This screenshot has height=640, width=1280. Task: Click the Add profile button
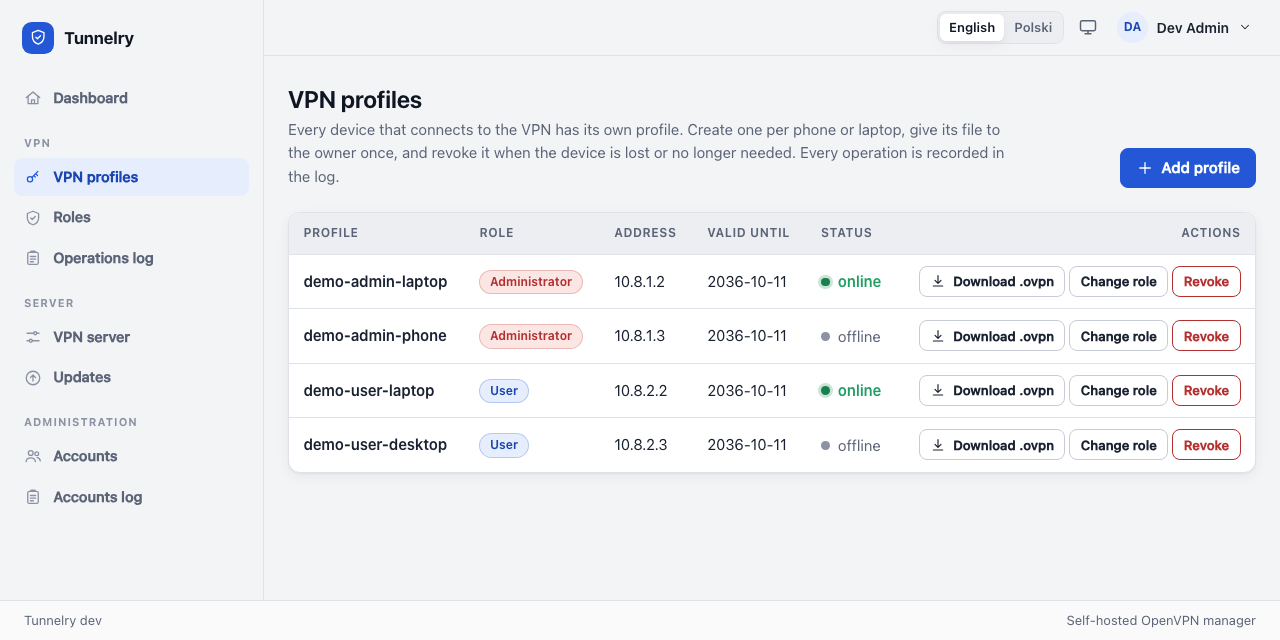(x=1188, y=168)
